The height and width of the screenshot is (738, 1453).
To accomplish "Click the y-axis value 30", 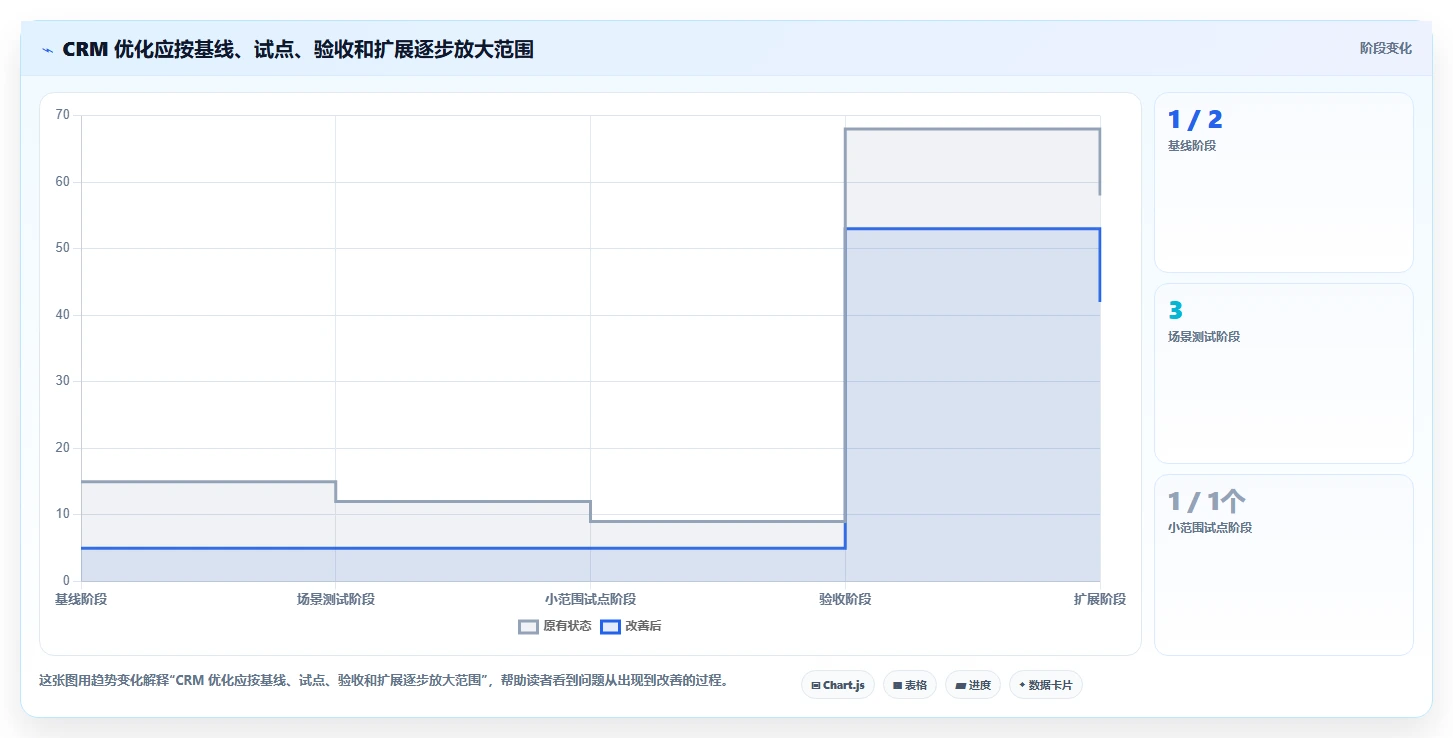I will point(63,381).
